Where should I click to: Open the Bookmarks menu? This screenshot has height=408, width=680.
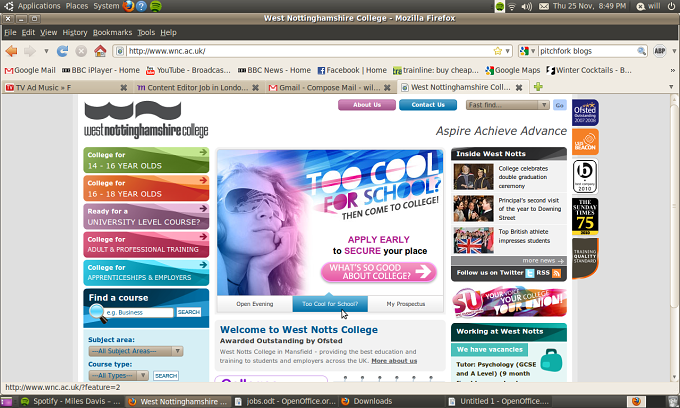(112, 33)
